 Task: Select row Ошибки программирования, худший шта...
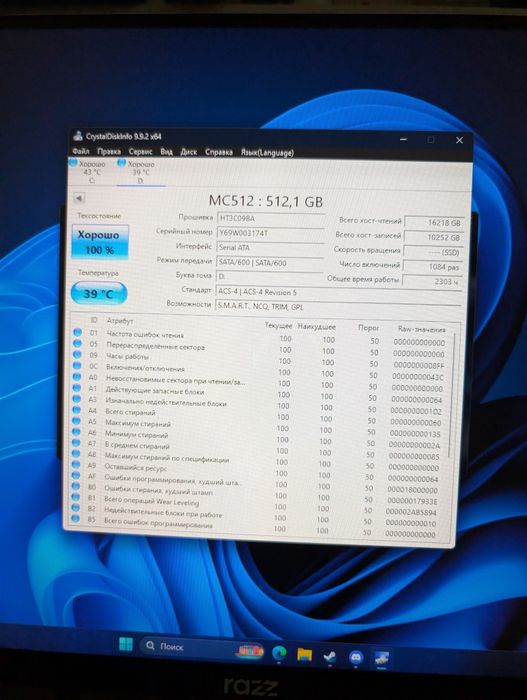click(x=258, y=480)
